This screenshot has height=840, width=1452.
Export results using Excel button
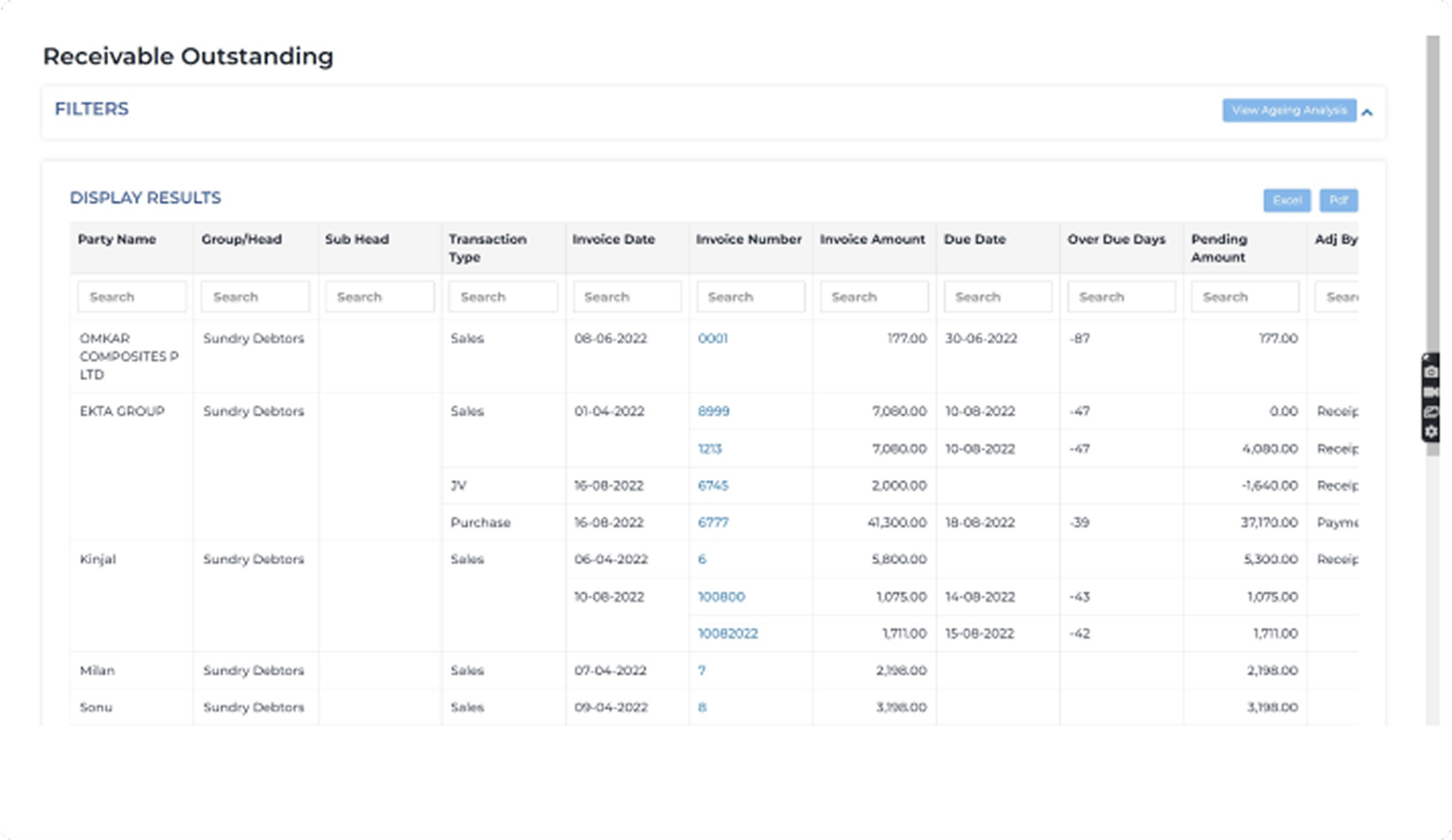click(x=1287, y=200)
